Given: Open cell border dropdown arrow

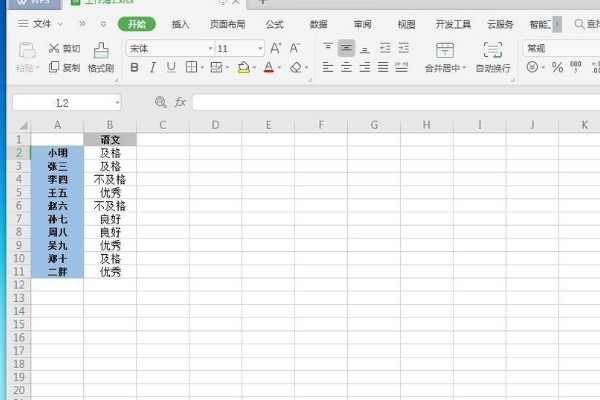Looking at the screenshot, I should [202, 68].
